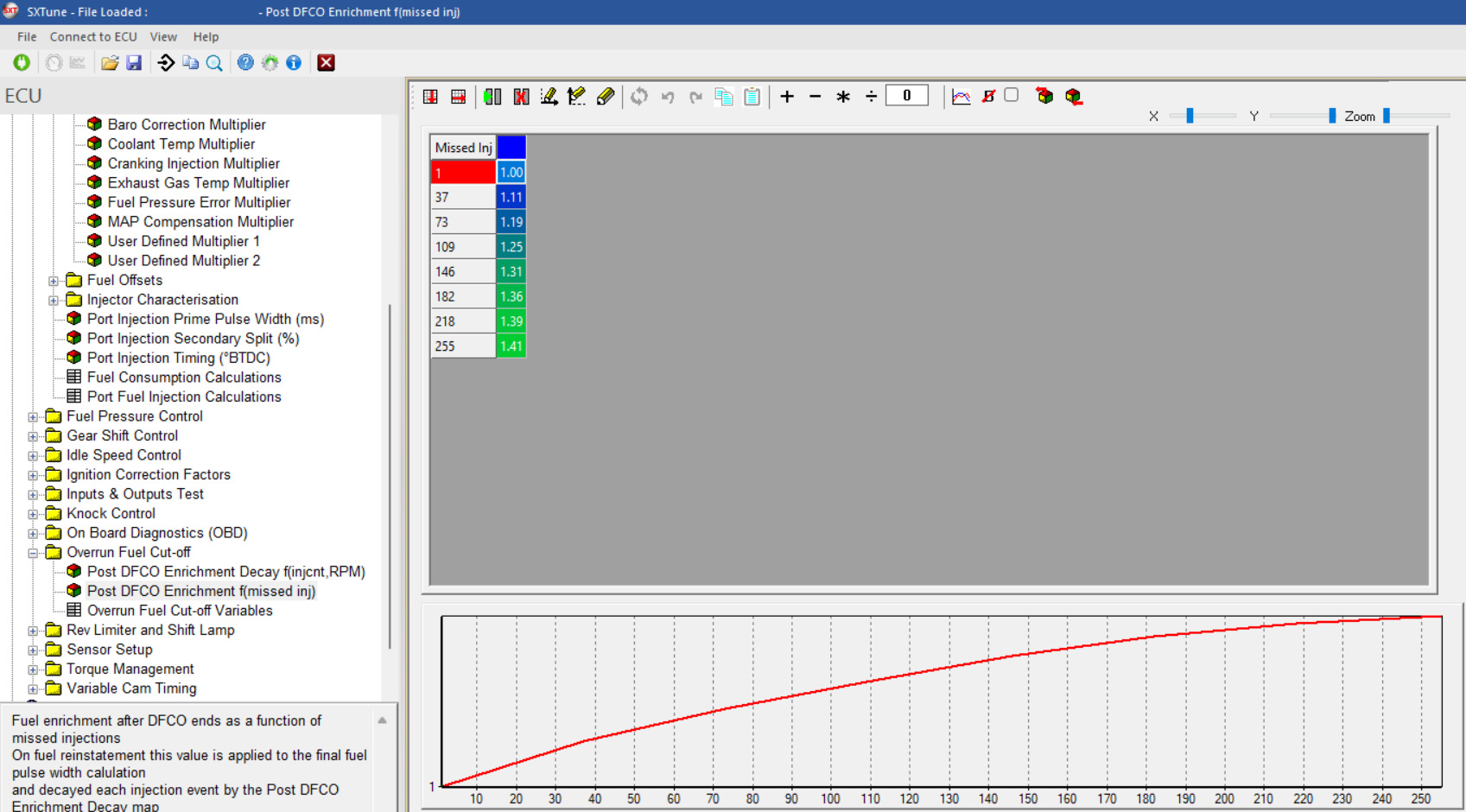
Task: Select Exhaust Gas Temp Multiplier map
Action: 199,183
